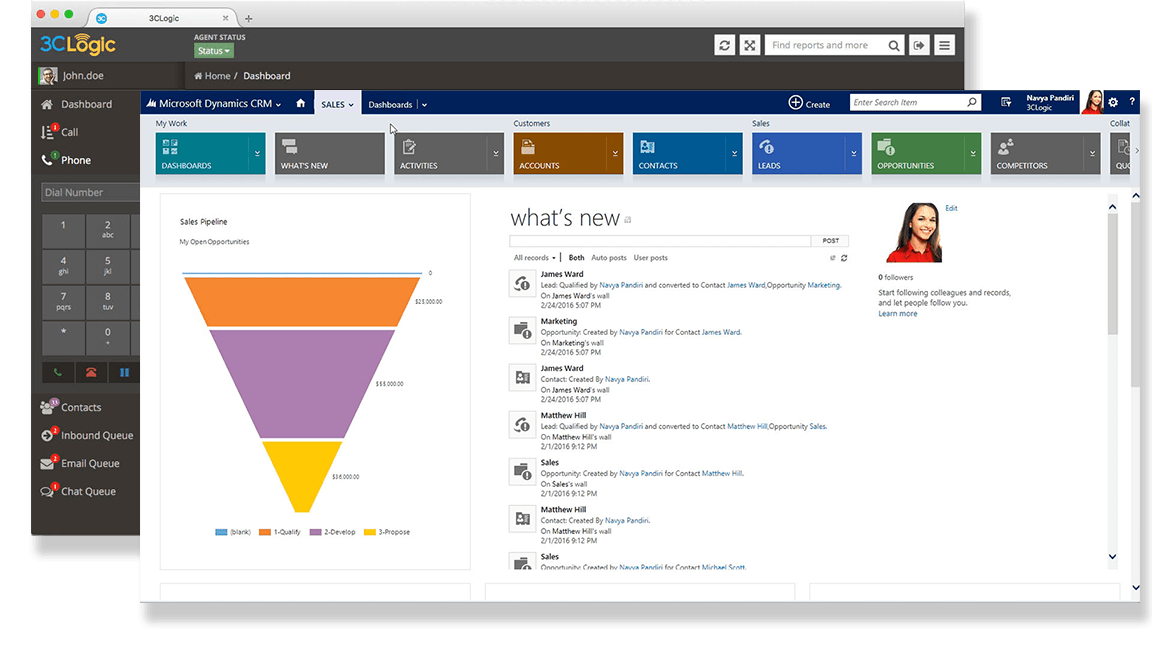Click the Dial Number input field
The height and width of the screenshot is (654, 1152).
[x=90, y=193]
